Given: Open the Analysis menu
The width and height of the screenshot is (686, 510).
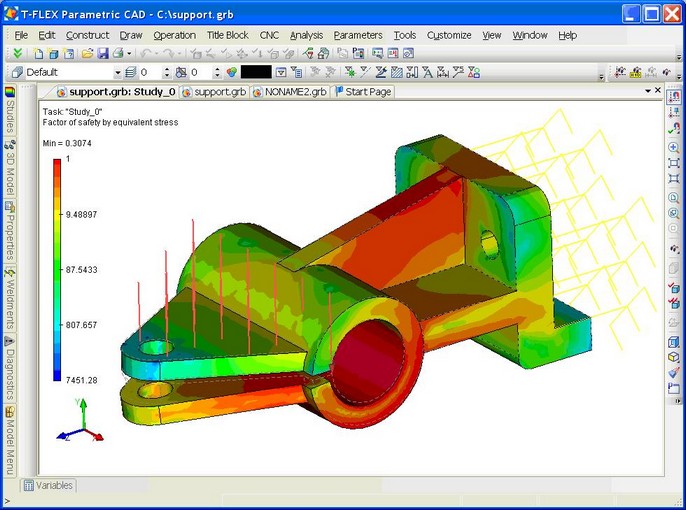Looking at the screenshot, I should (306, 35).
